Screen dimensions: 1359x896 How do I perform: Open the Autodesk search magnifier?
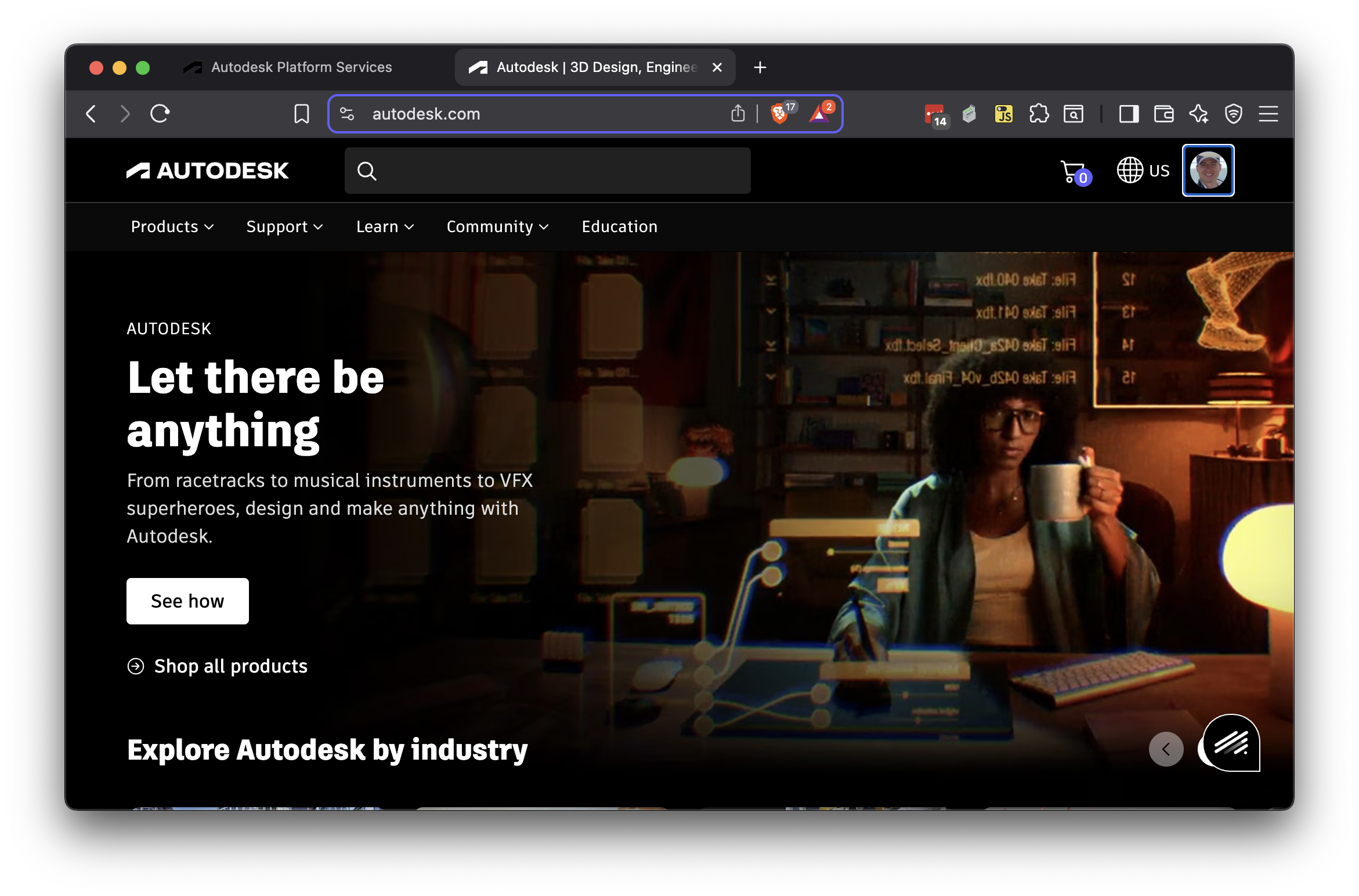coord(367,170)
